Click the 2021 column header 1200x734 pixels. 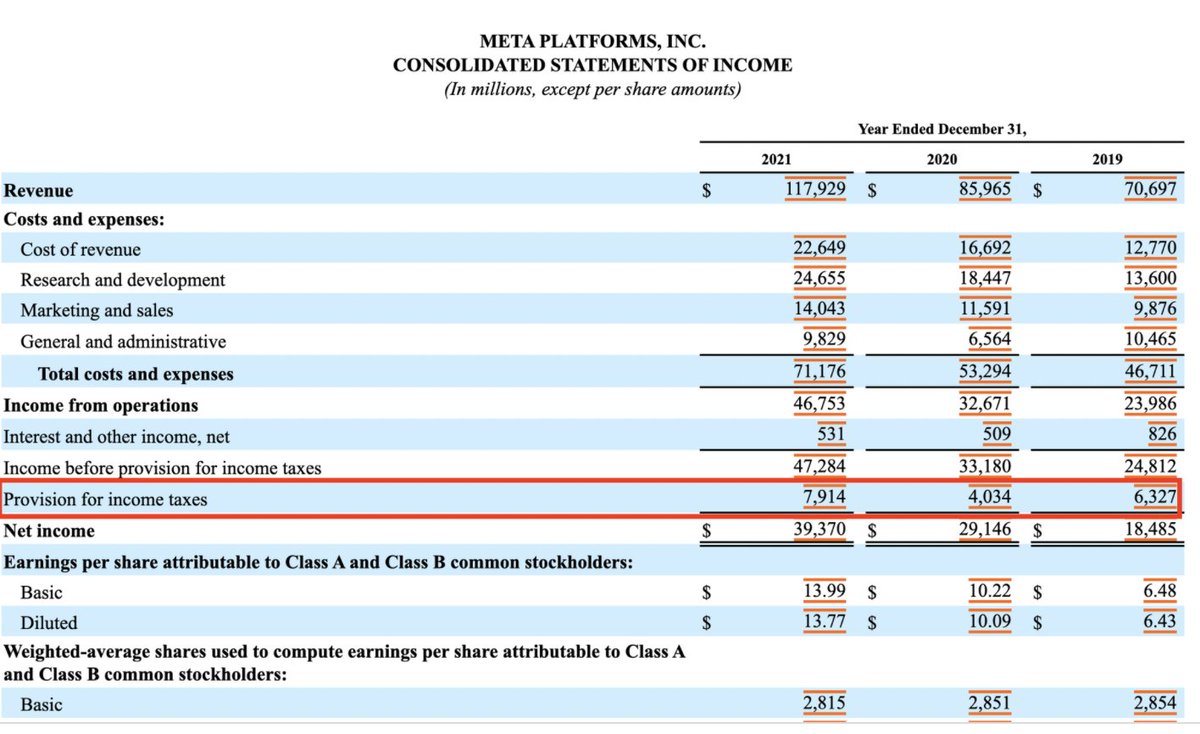click(778, 159)
